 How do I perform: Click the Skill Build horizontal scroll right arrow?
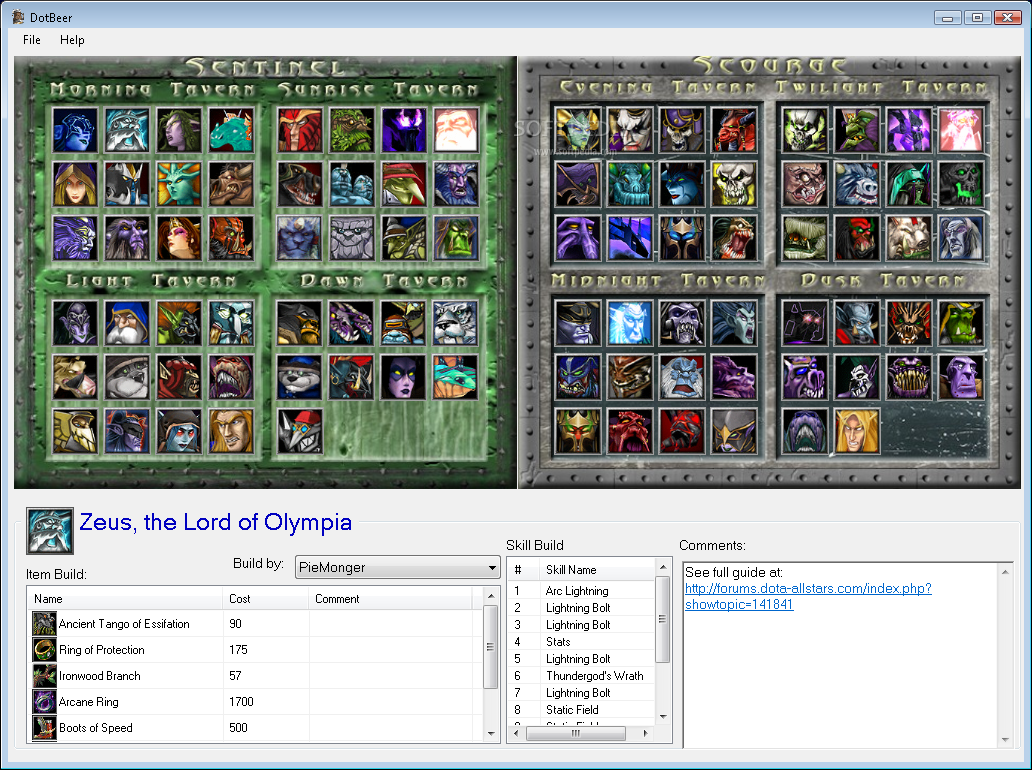646,733
